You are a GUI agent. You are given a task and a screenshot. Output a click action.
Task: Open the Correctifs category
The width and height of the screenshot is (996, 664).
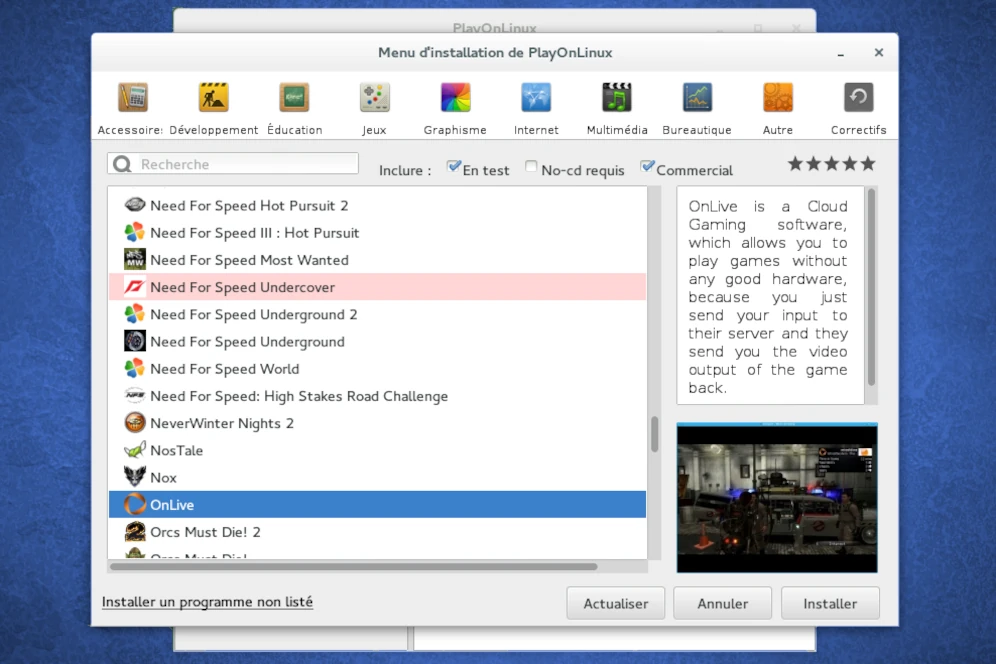(858, 109)
